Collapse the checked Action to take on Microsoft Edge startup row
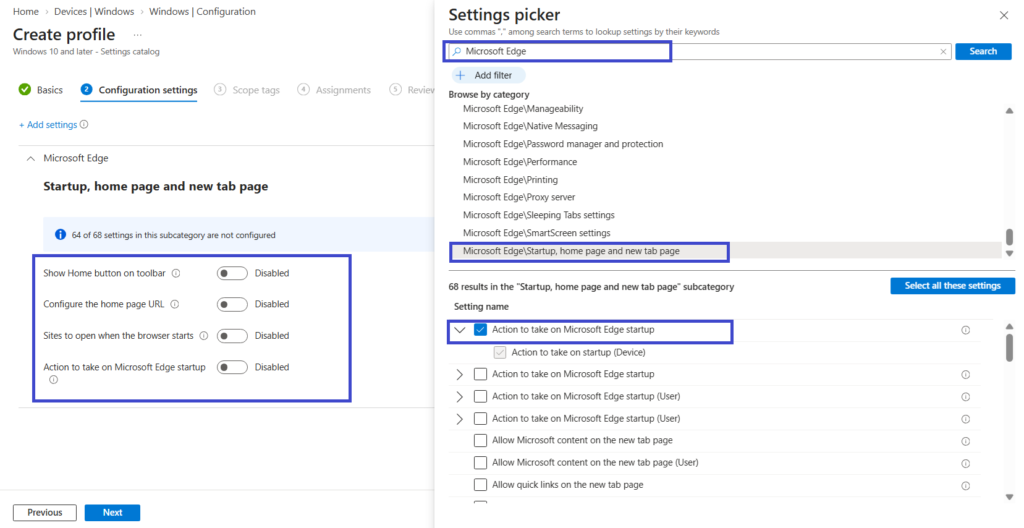The height and width of the screenshot is (528, 1024). (460, 330)
